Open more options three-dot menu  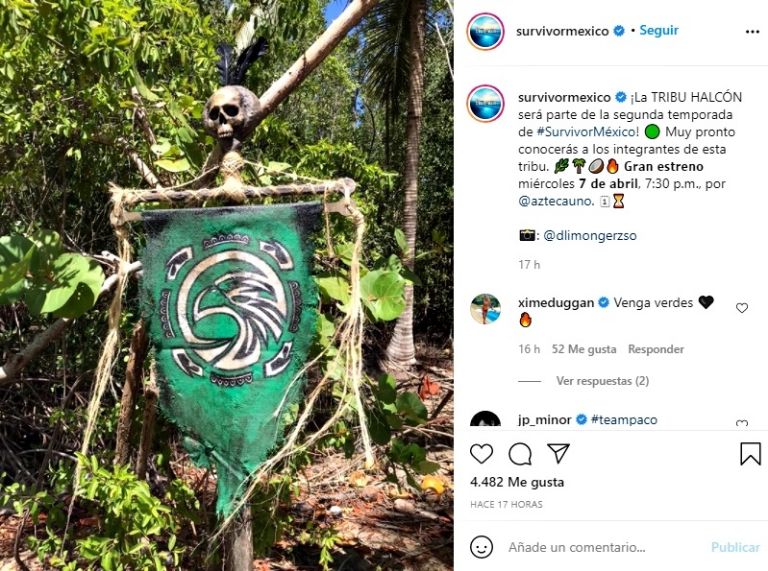[752, 31]
